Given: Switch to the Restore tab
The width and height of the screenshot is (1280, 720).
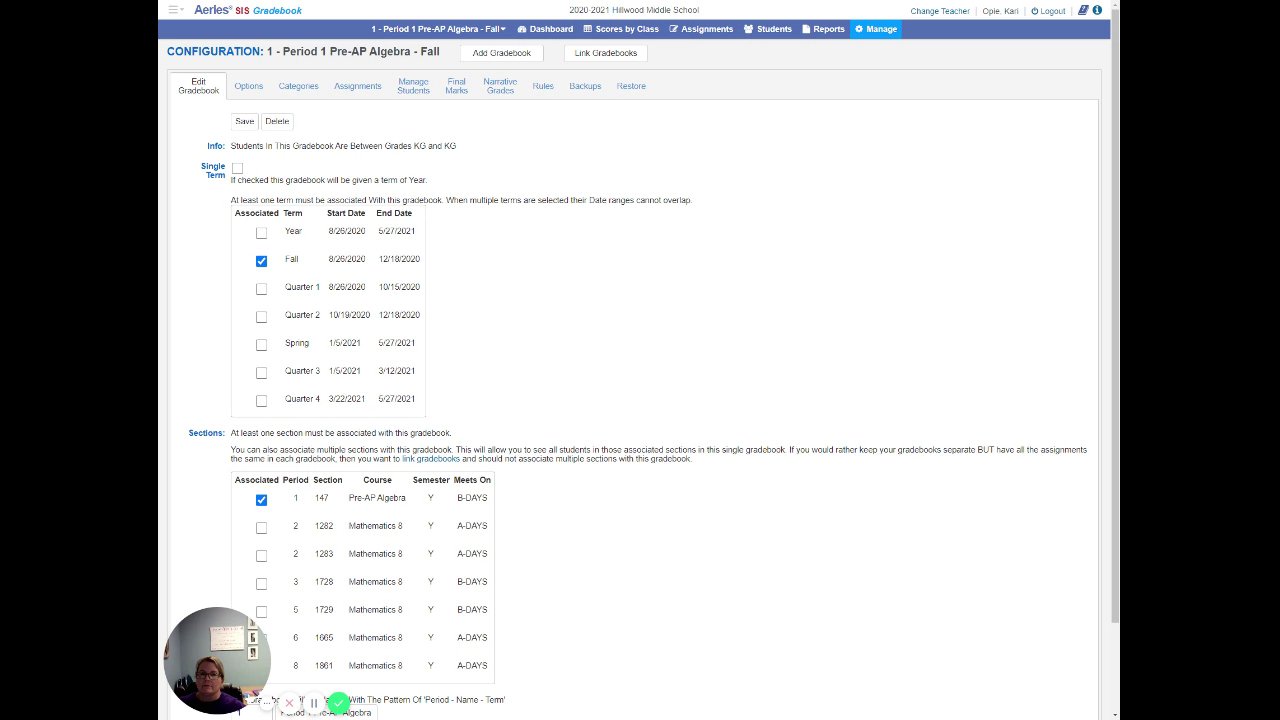Looking at the screenshot, I should point(631,86).
